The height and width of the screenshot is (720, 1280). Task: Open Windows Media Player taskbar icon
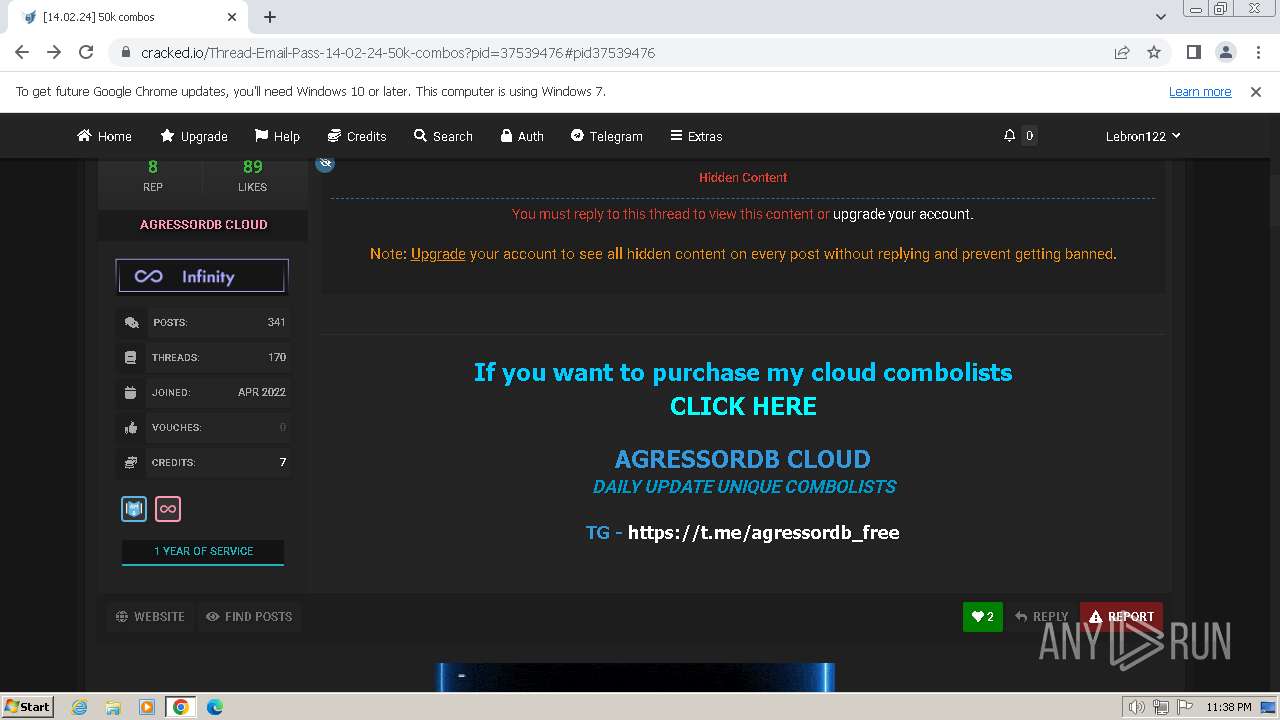[146, 707]
